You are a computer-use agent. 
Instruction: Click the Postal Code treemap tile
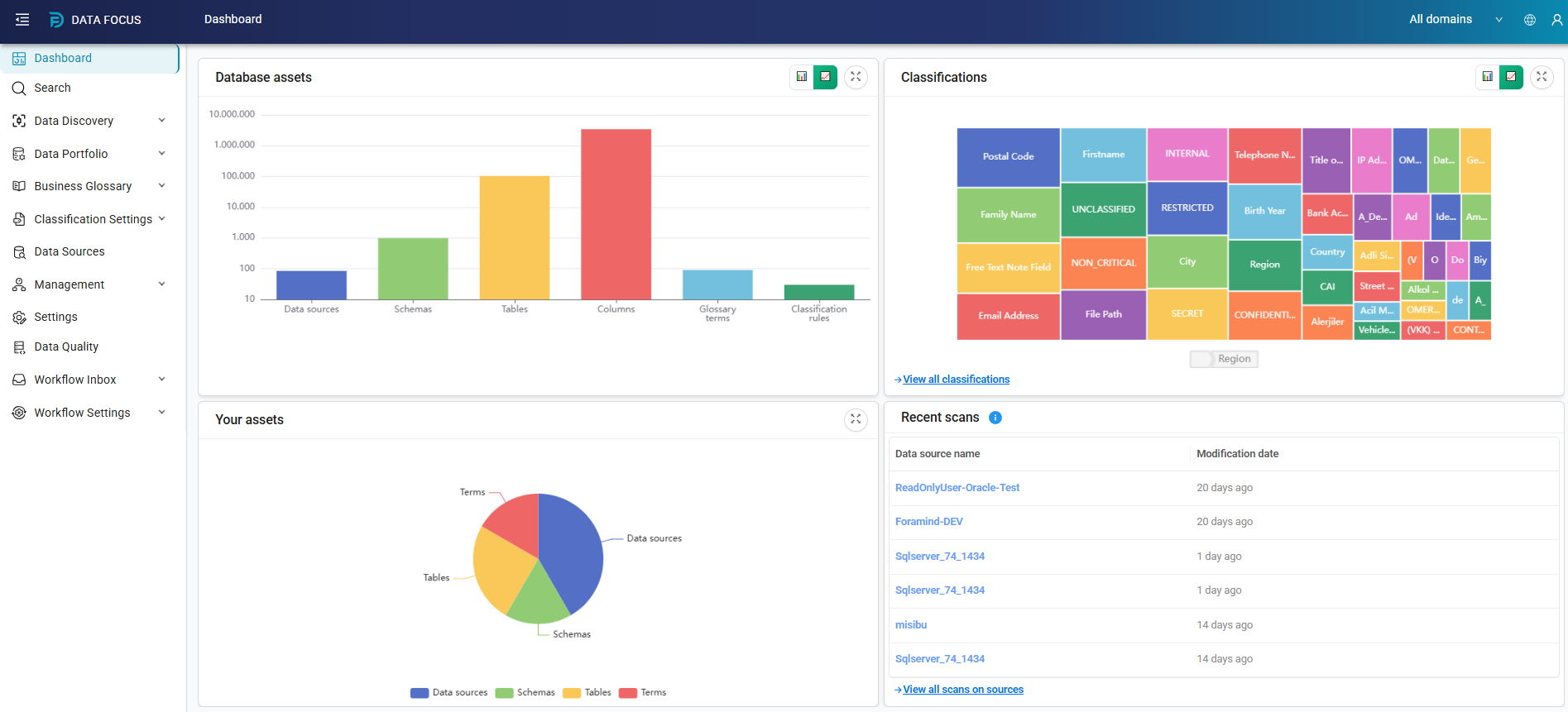click(x=1008, y=156)
